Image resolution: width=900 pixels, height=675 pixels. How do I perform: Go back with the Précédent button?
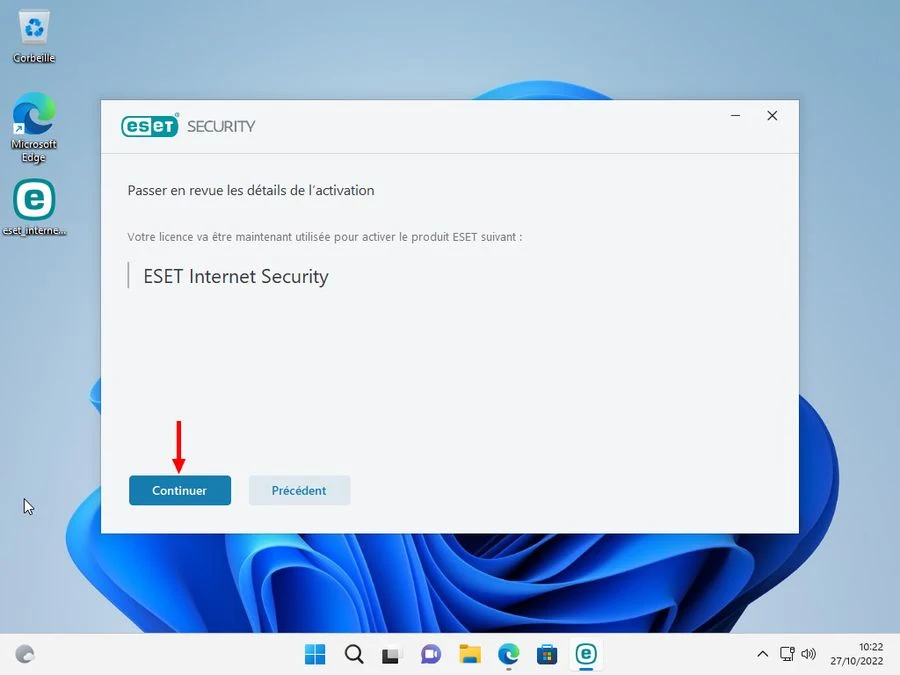pos(299,490)
